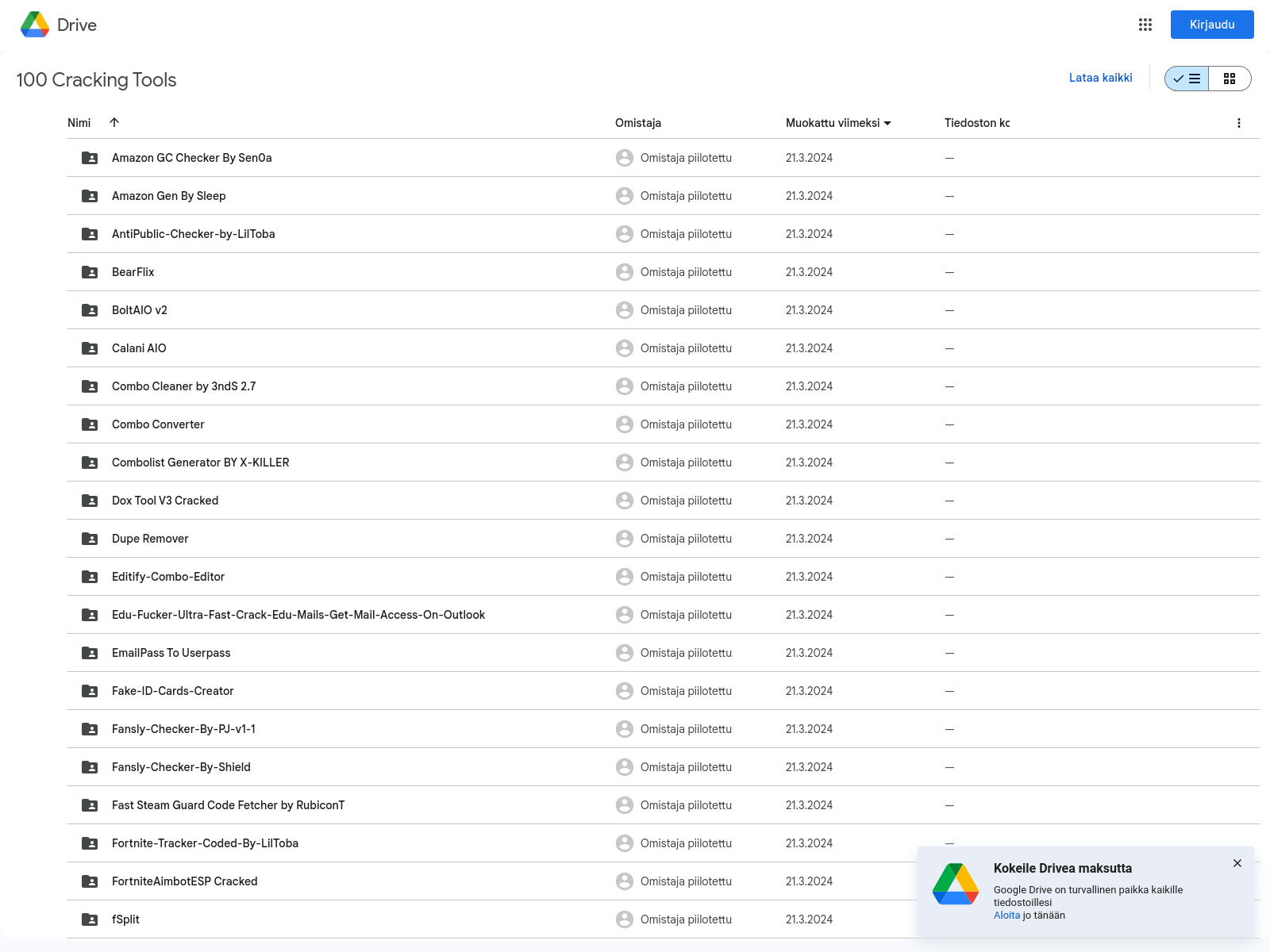Click the 21.3.2024 date in the BoltAIO v2 row
1270x952 pixels.
coord(810,310)
